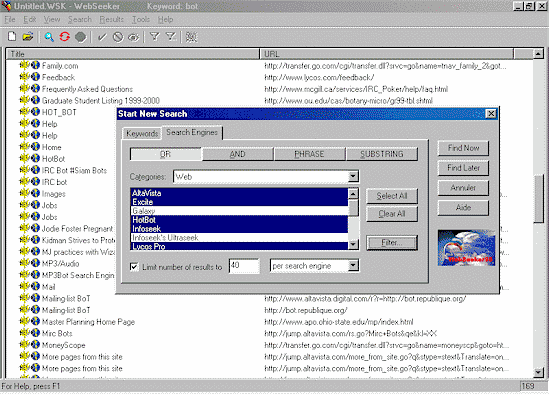Select Infoseek's Ultraseek in the list

239,237
